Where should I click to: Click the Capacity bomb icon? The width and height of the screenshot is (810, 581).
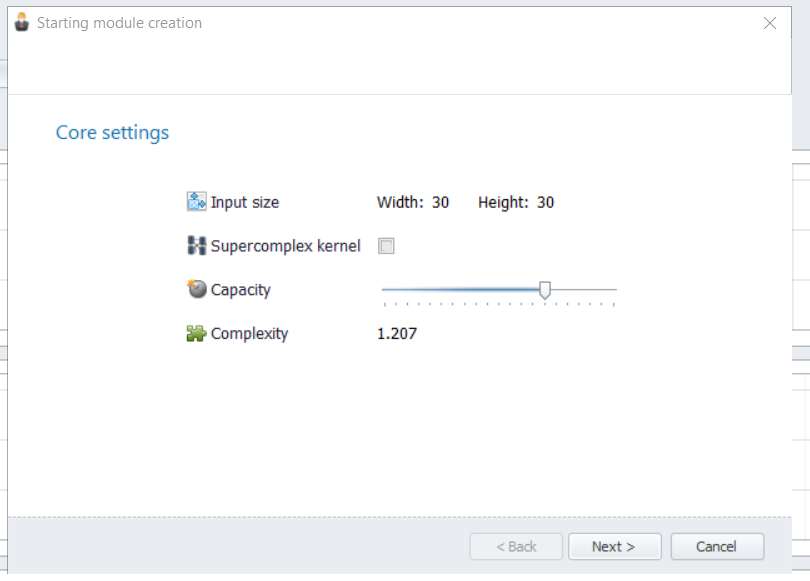[x=196, y=289]
